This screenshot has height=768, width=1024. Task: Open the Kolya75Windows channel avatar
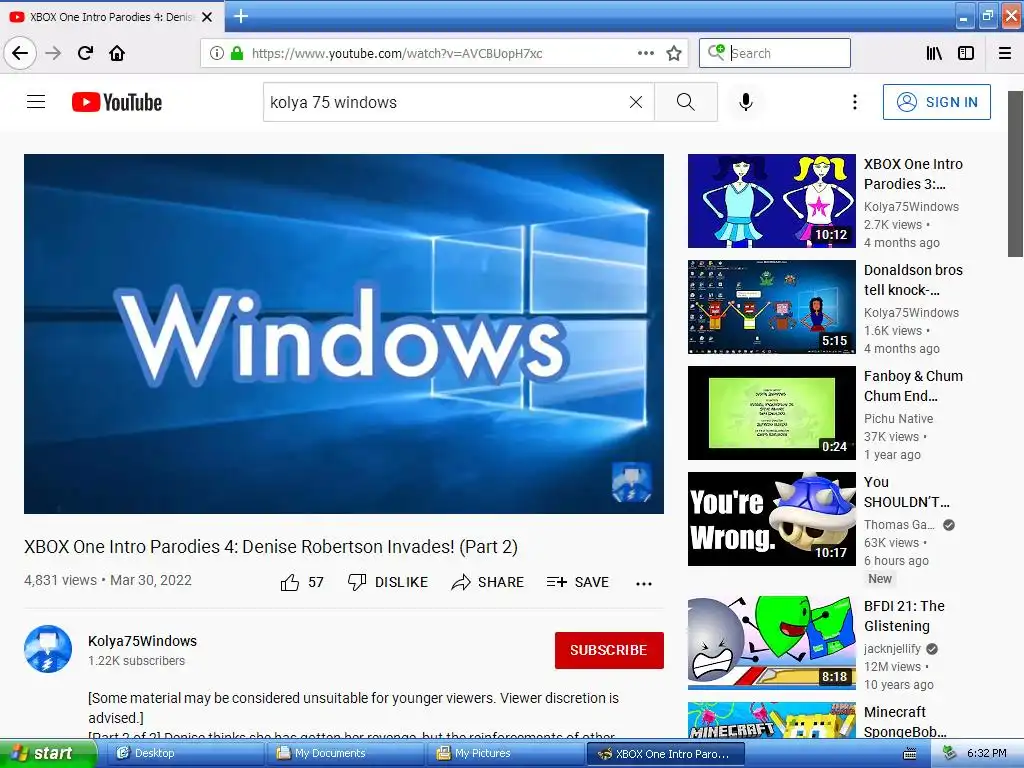(x=48, y=649)
